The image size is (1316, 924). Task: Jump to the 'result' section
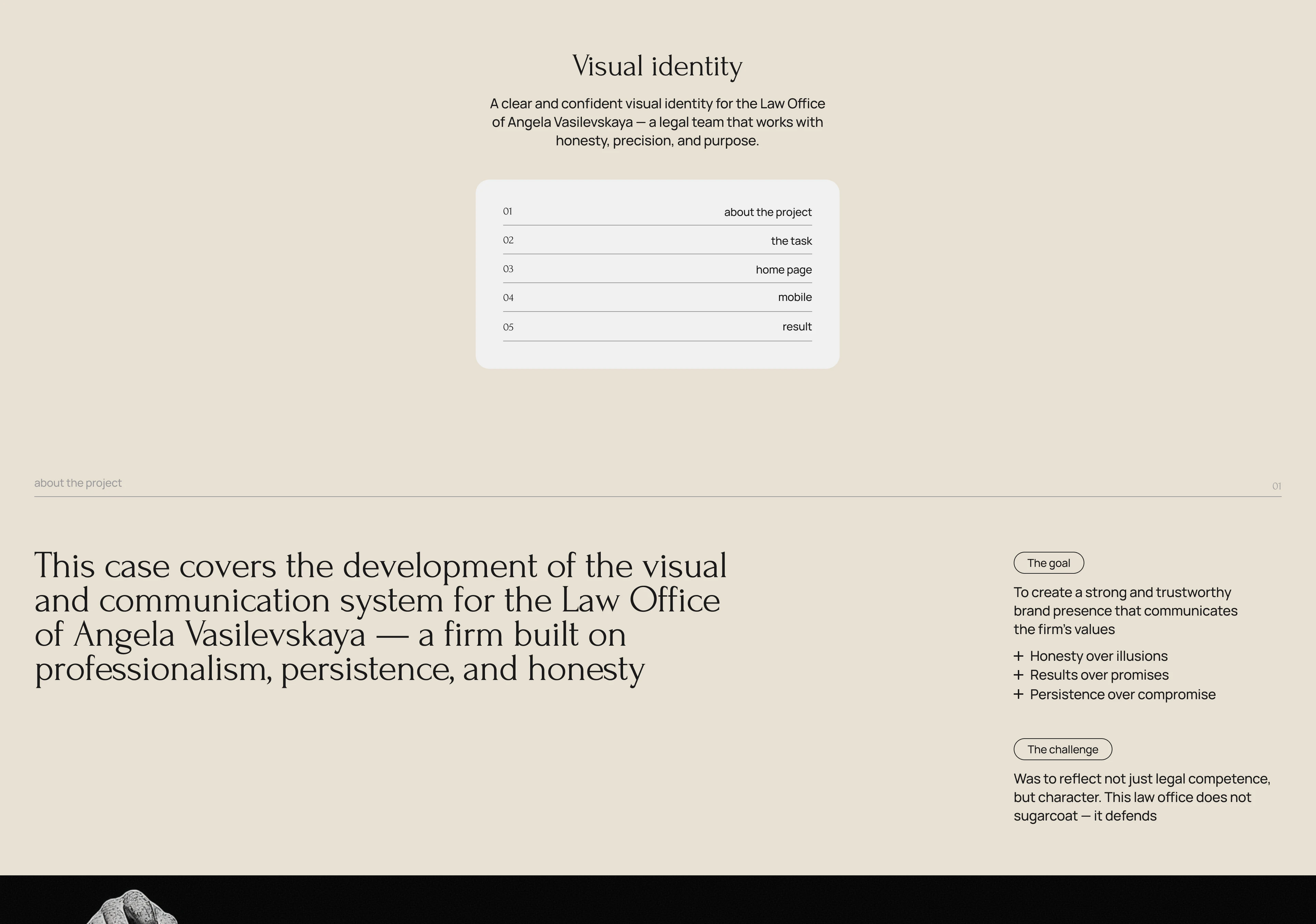click(797, 327)
